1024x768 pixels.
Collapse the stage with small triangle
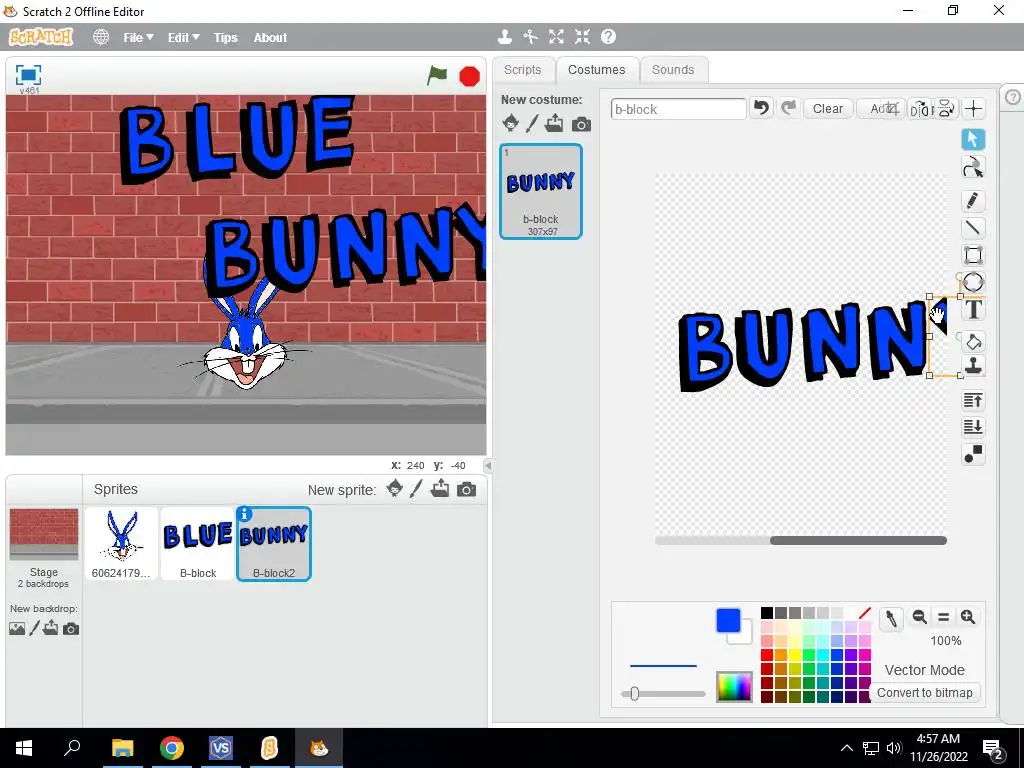coord(488,466)
